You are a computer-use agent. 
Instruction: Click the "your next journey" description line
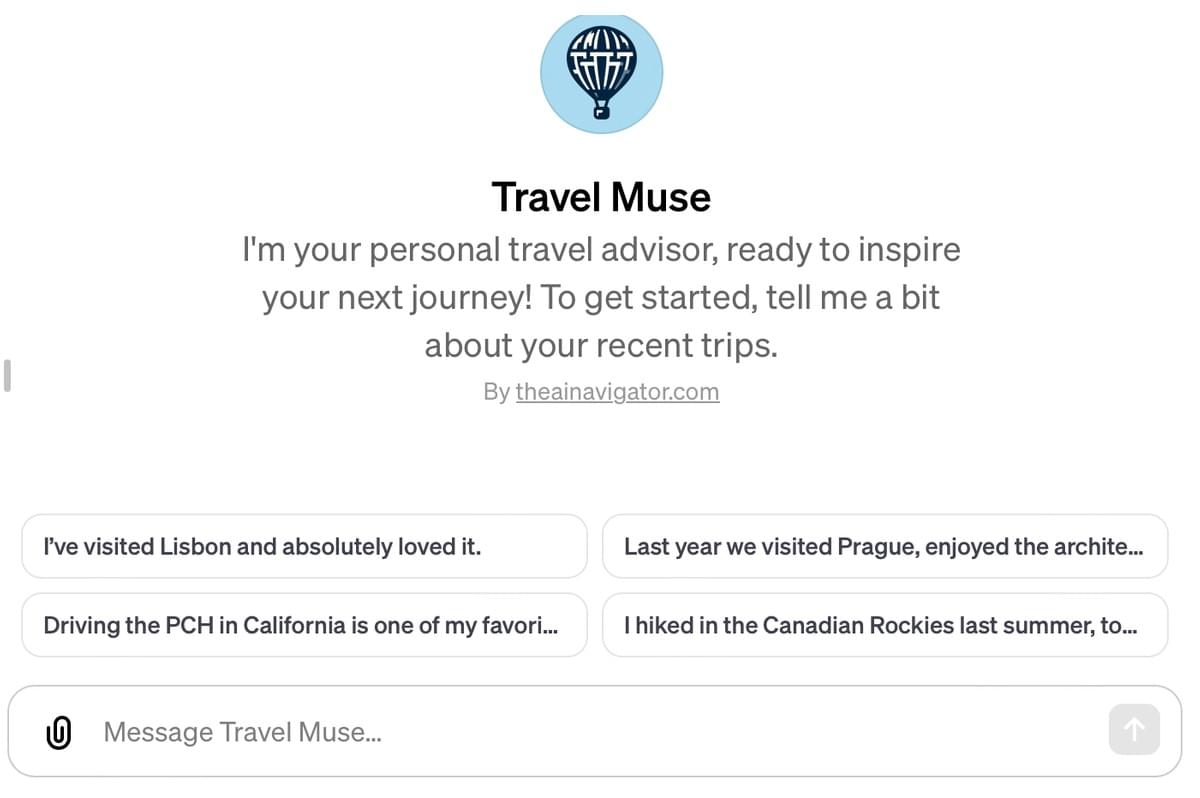tap(601, 297)
